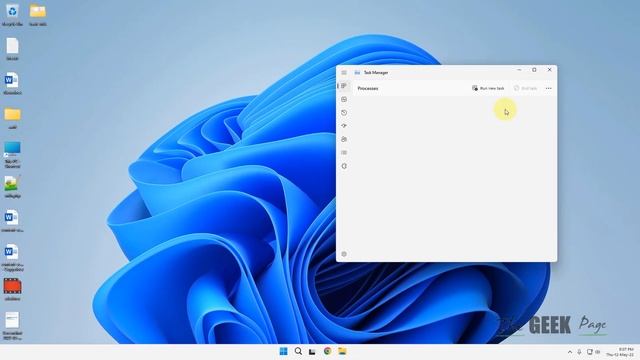Click the End task button

[525, 88]
